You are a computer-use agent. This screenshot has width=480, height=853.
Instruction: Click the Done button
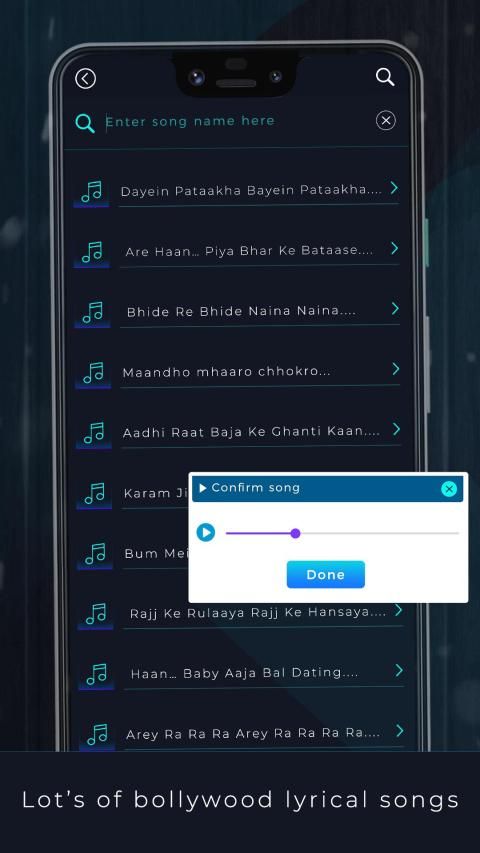[325, 574]
